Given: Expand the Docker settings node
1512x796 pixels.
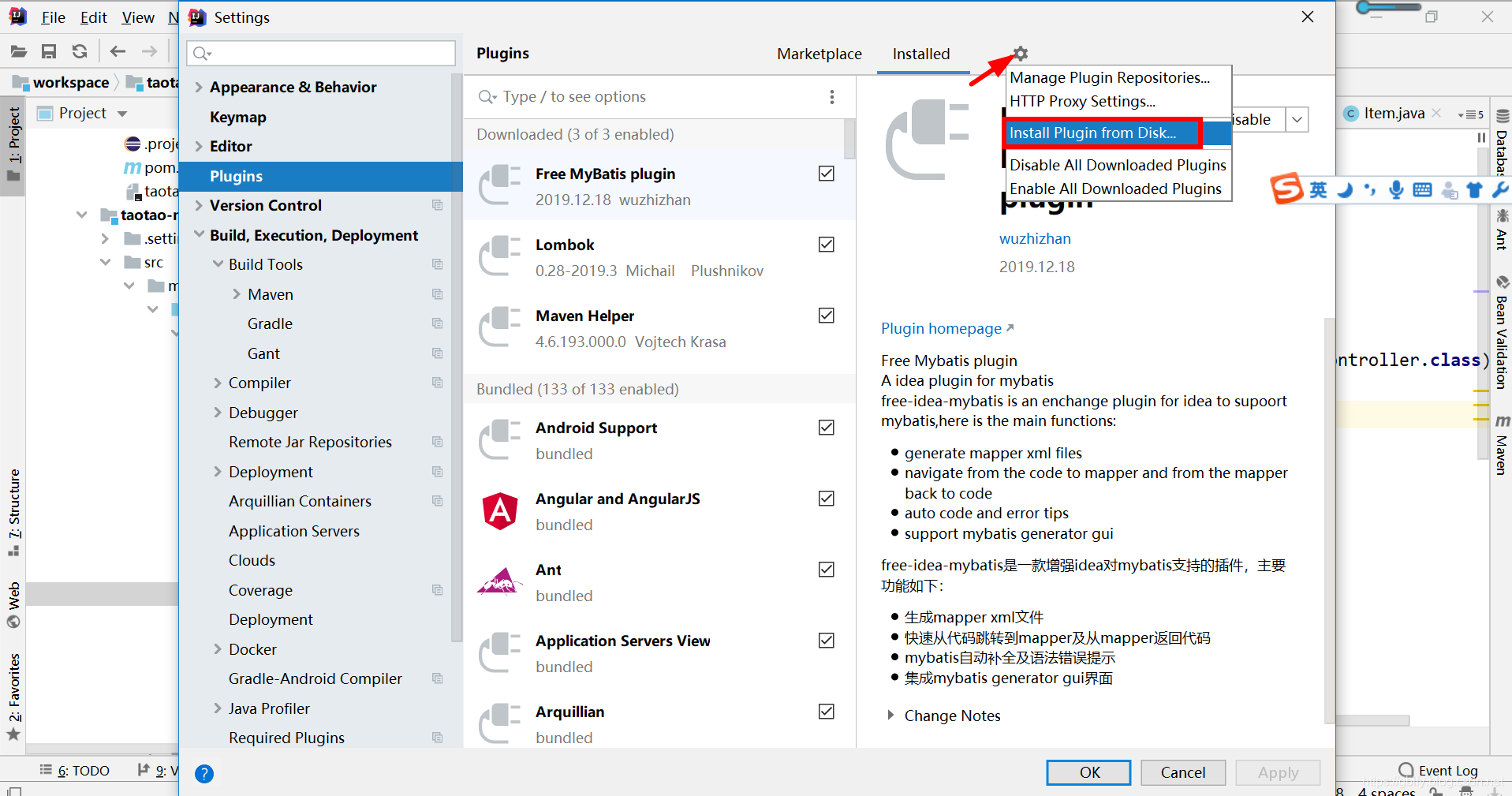Looking at the screenshot, I should click(x=218, y=649).
